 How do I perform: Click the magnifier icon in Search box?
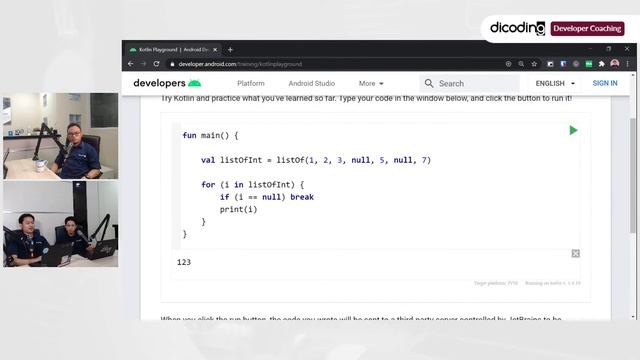click(429, 84)
